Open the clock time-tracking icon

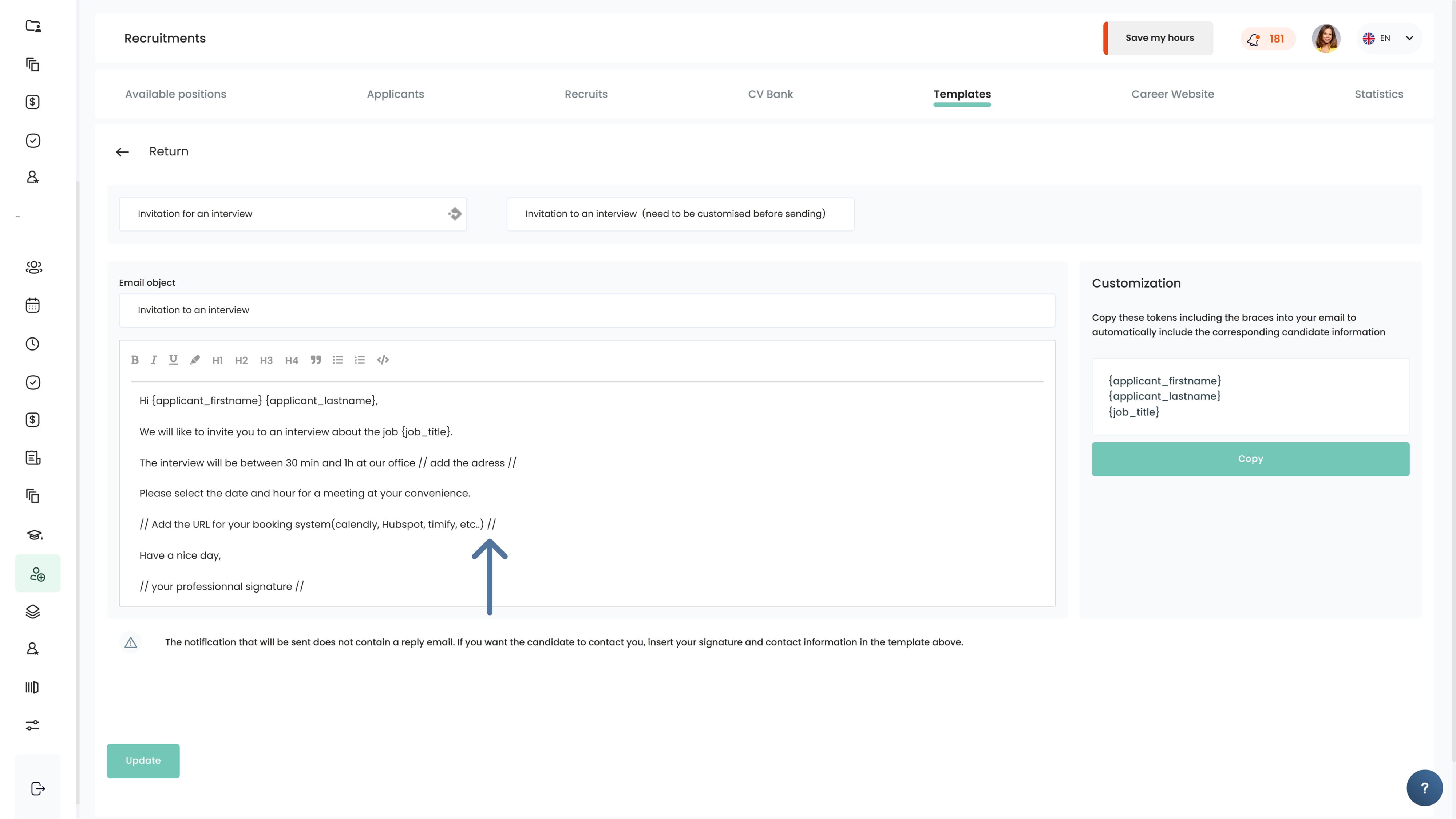(x=33, y=344)
